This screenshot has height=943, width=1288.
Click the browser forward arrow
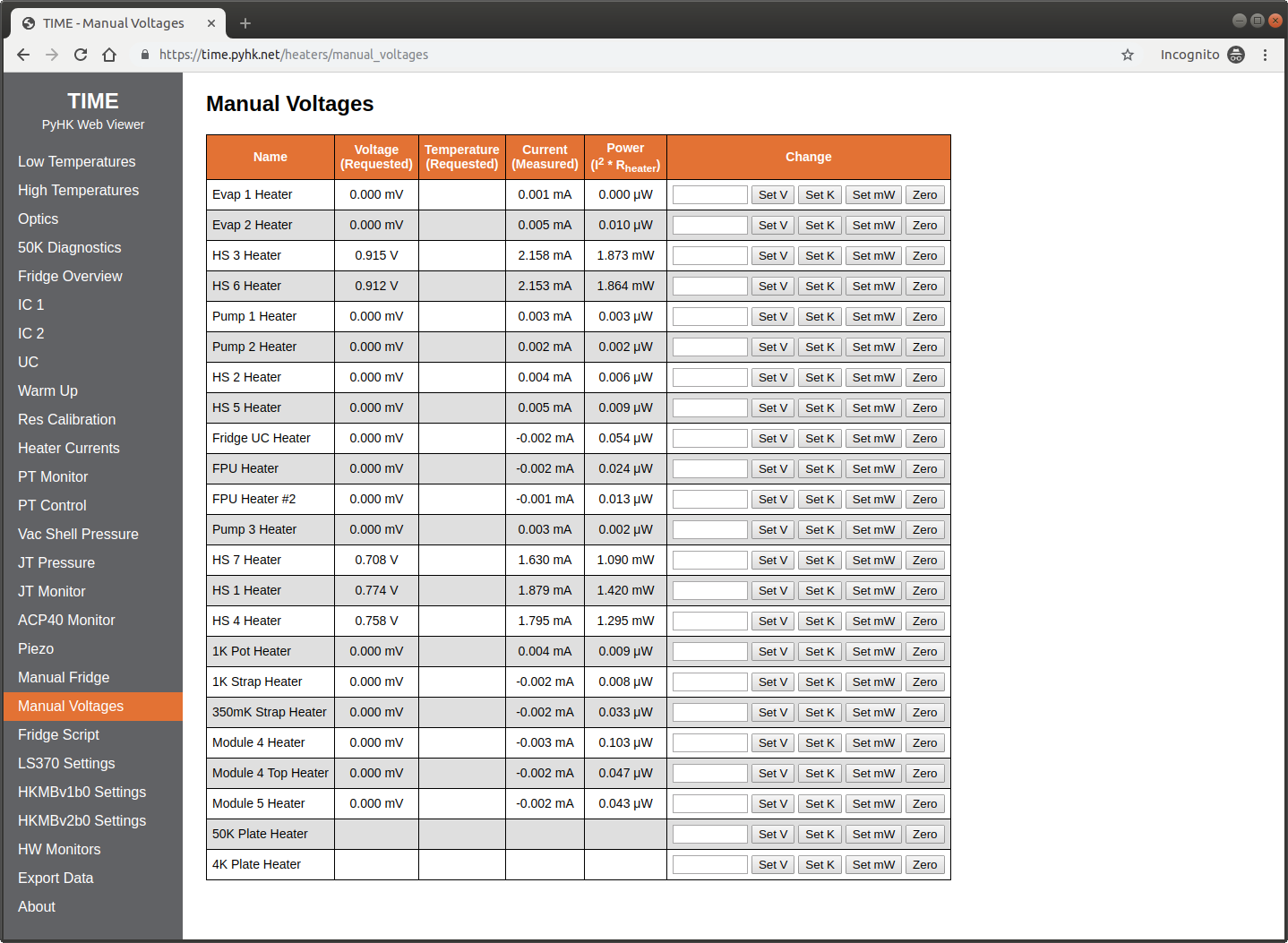point(52,55)
